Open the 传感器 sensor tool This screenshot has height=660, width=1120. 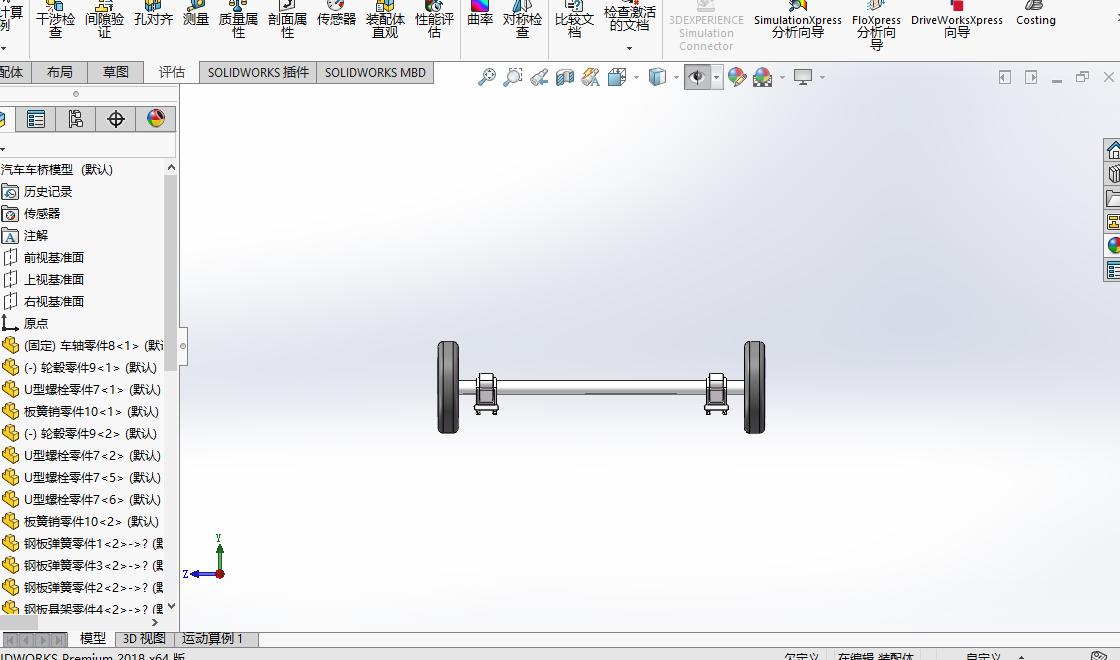point(336,14)
